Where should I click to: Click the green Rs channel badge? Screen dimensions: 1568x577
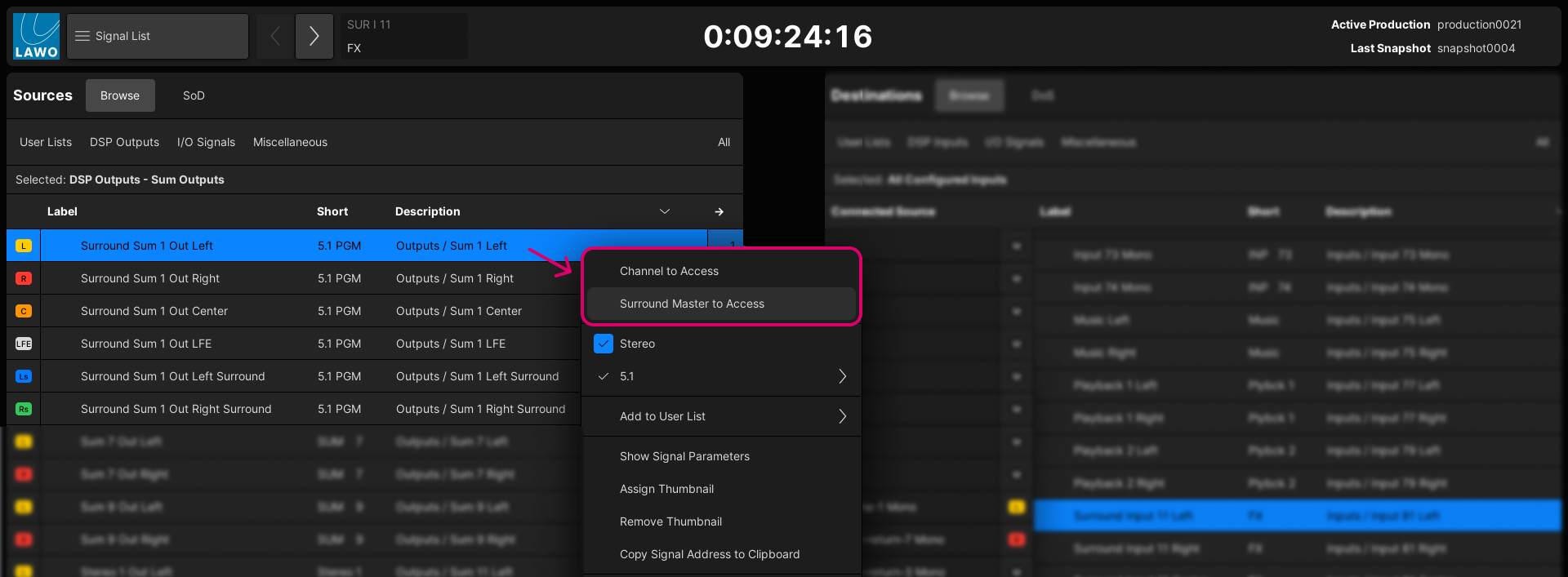[x=24, y=409]
